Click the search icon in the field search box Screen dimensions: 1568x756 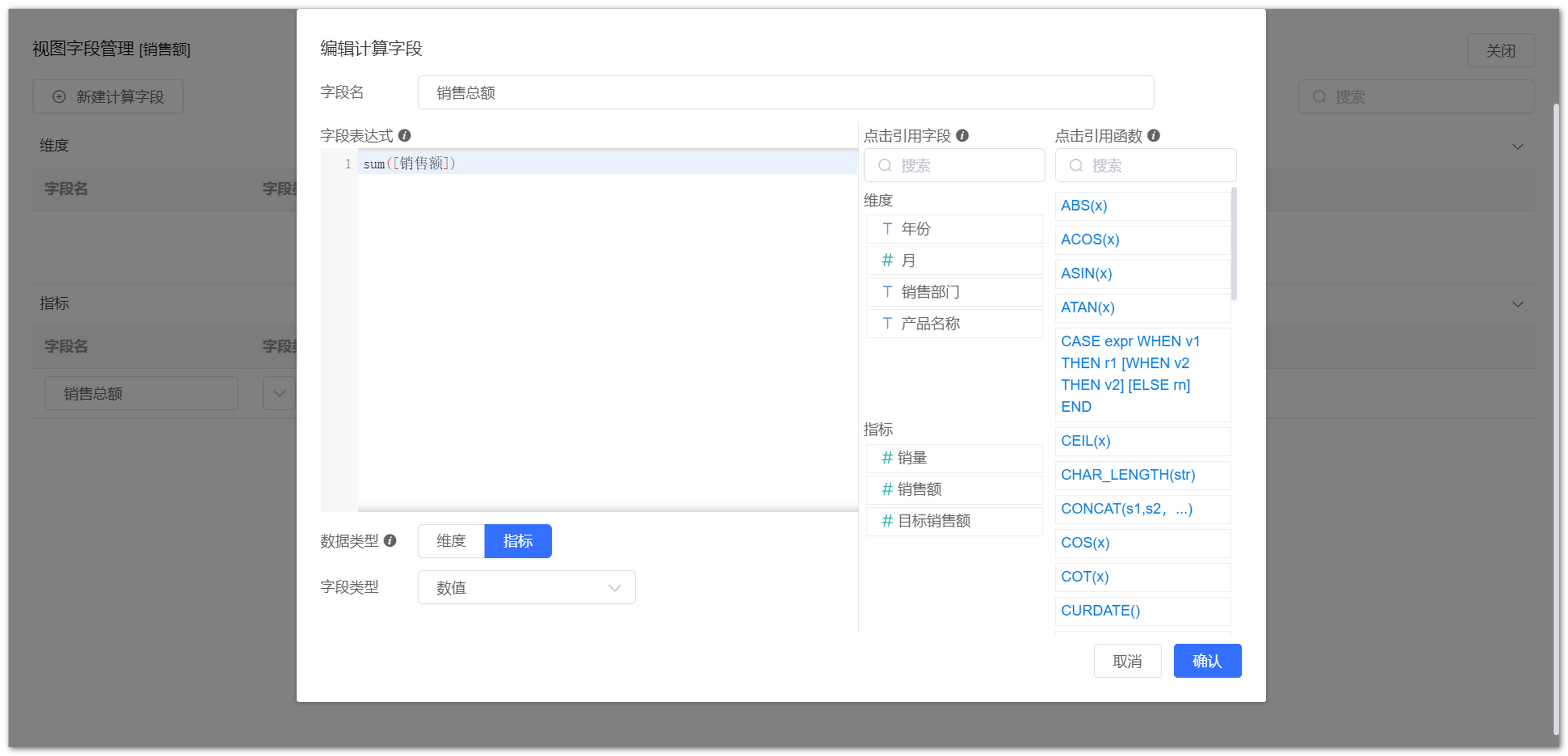pos(885,165)
